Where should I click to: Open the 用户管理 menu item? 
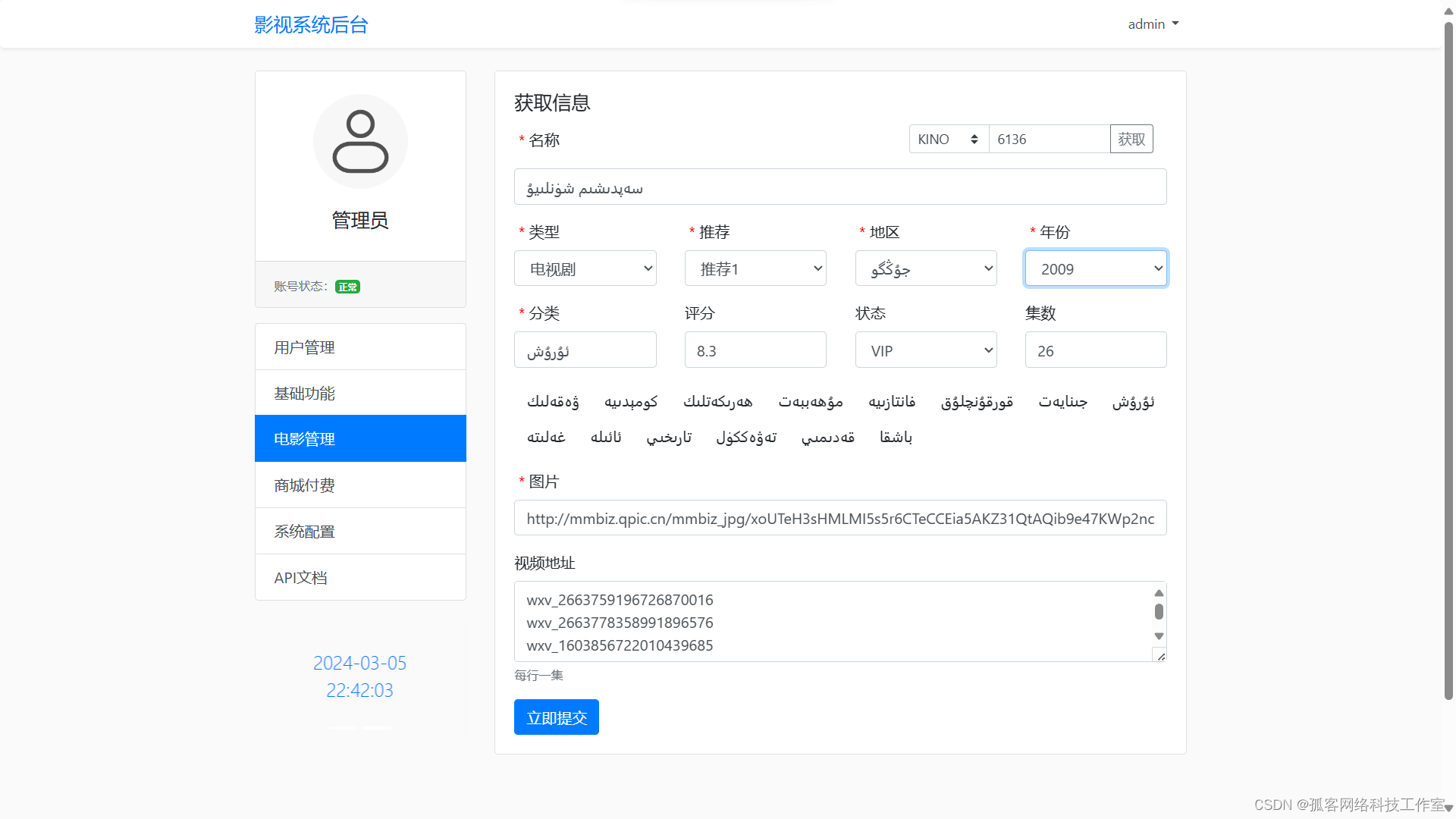360,347
